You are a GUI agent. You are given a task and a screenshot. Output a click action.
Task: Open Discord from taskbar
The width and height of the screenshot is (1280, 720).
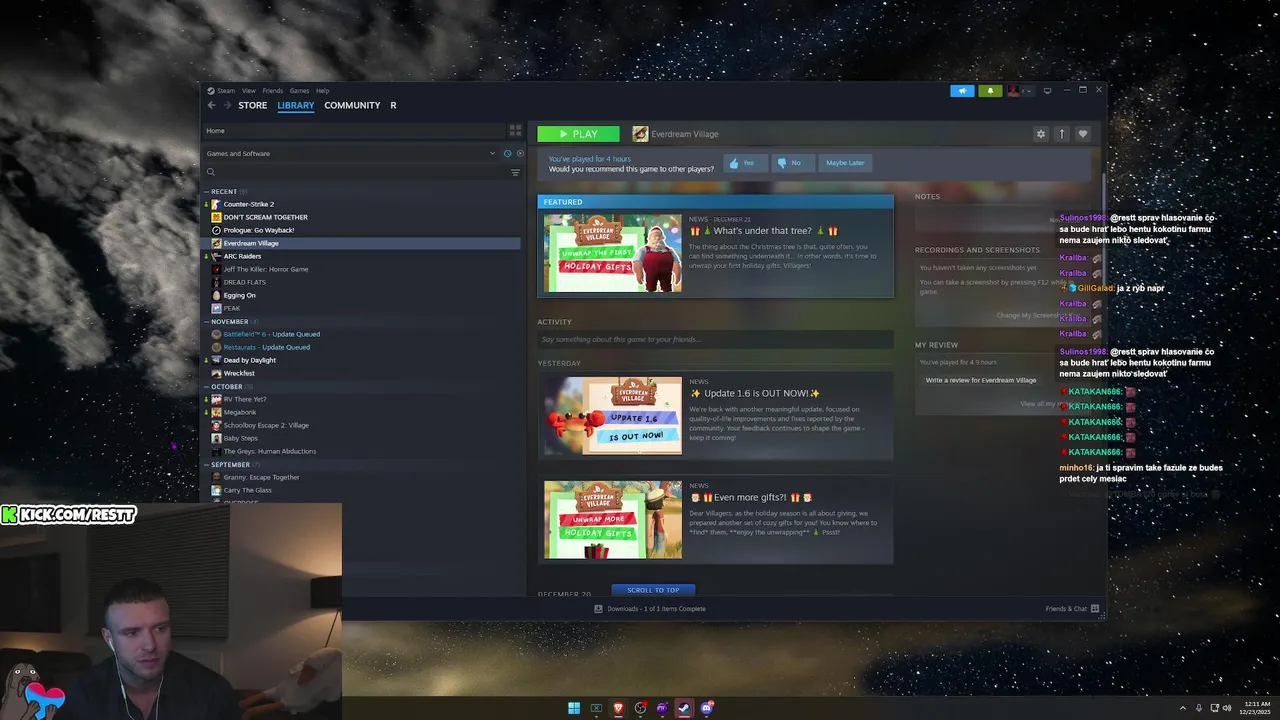pyautogui.click(x=706, y=708)
